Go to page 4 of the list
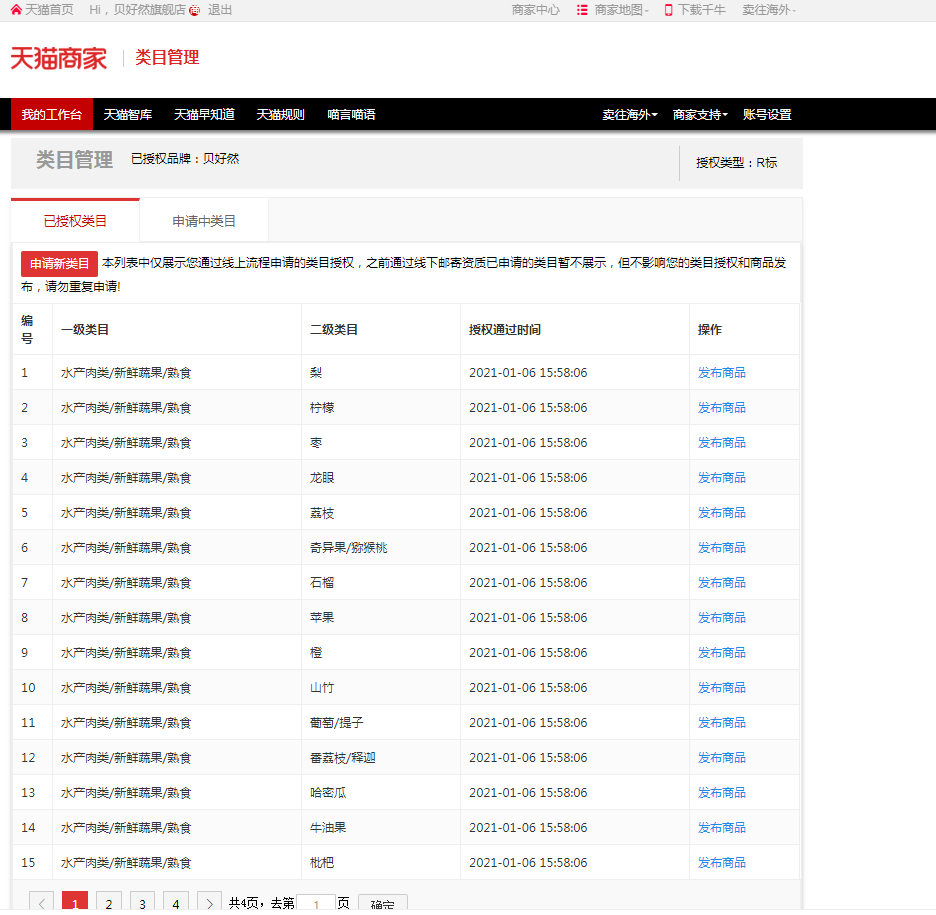The image size is (936, 915). coord(176,903)
